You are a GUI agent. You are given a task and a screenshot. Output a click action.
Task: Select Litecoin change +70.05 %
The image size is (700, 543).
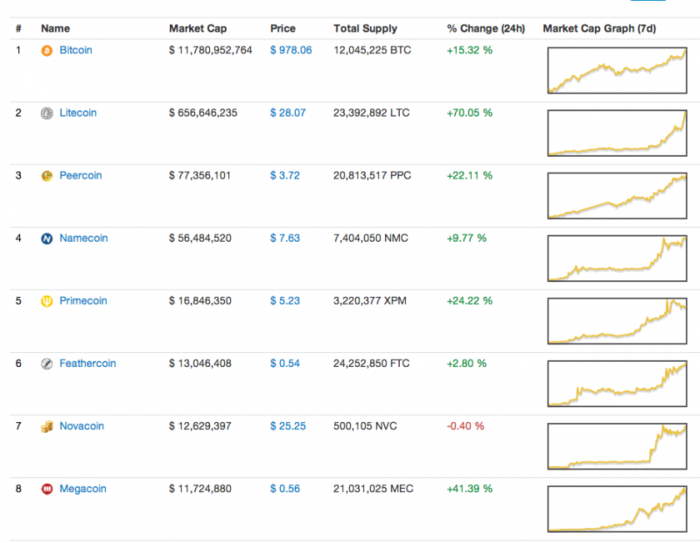point(470,113)
